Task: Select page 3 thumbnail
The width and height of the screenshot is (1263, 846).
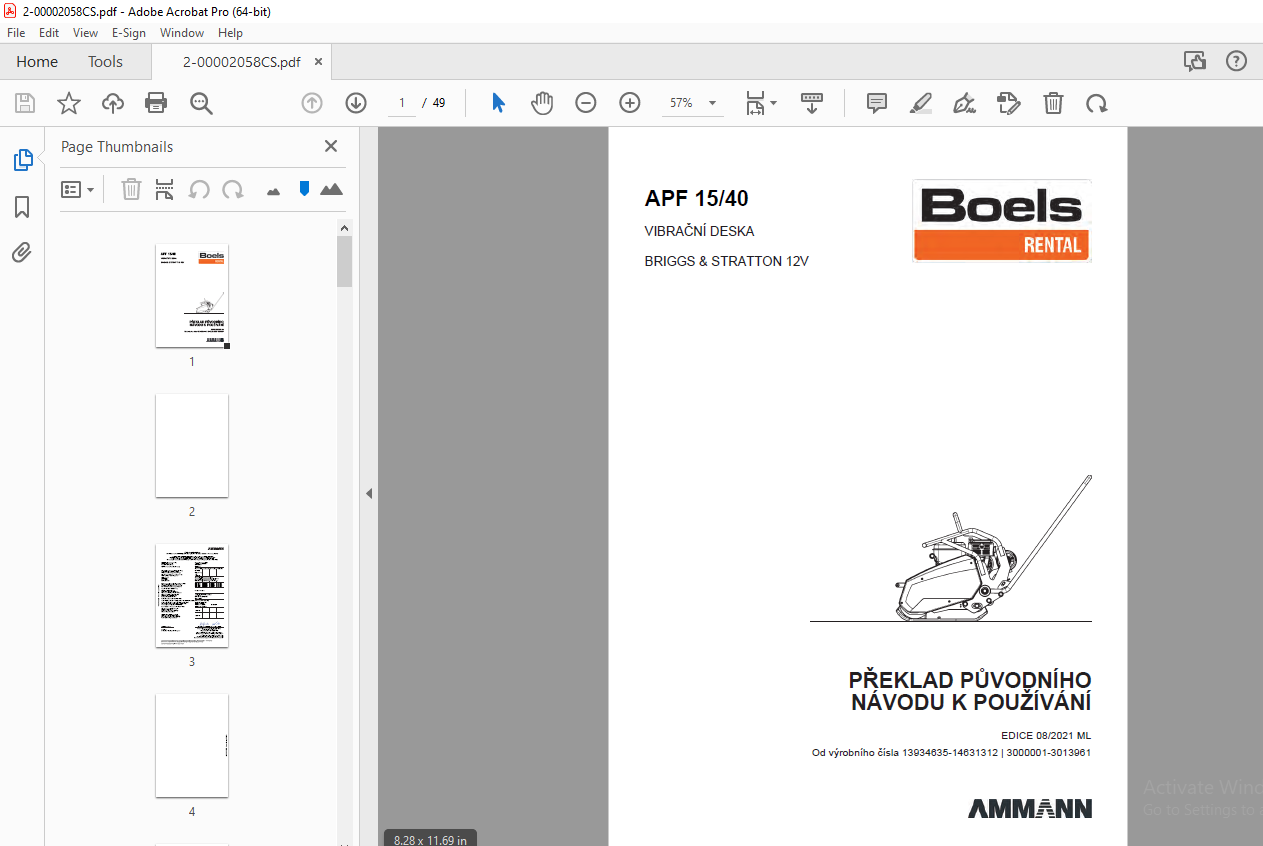Action: [192, 596]
